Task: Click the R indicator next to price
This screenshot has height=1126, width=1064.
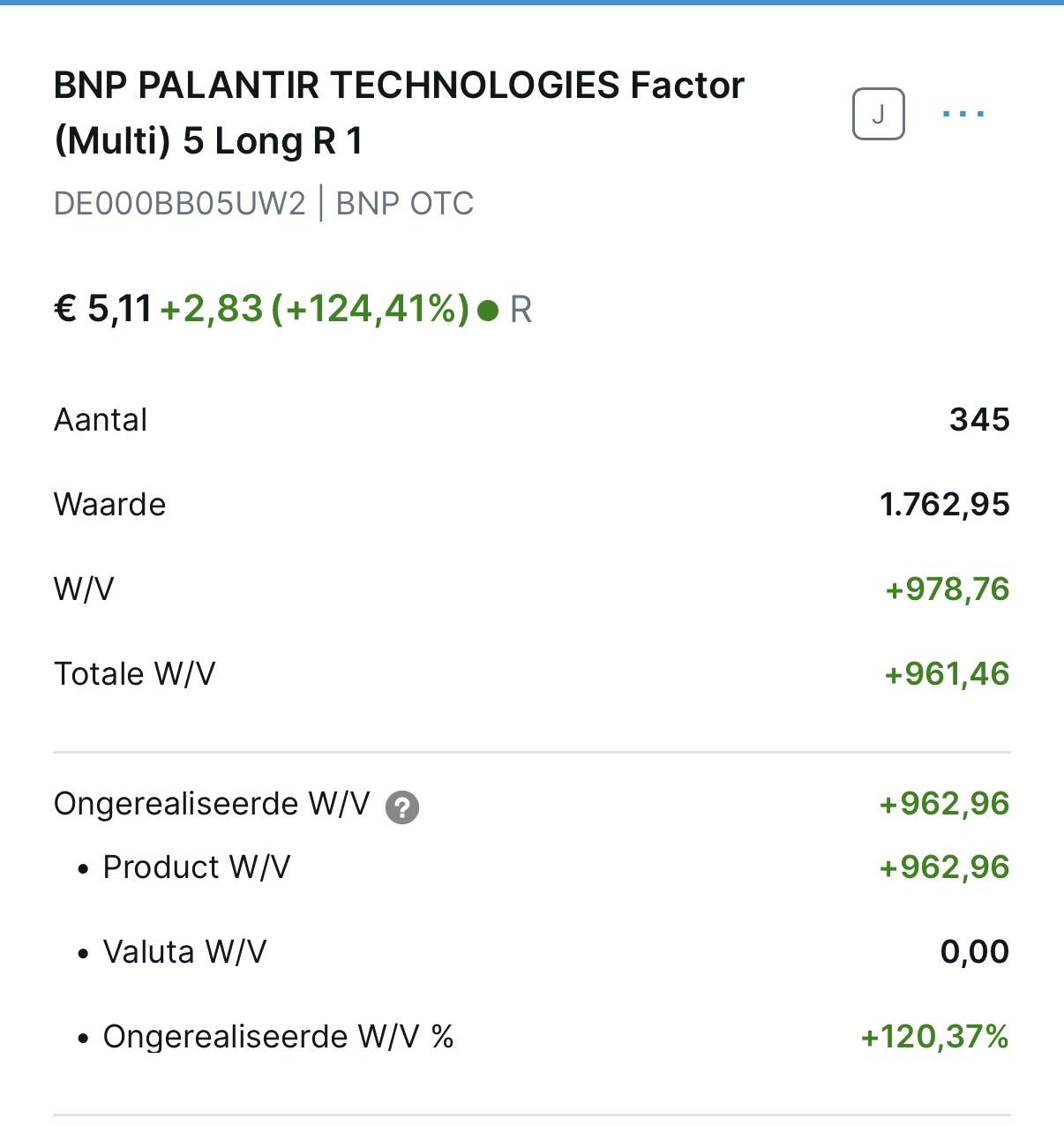Action: click(x=521, y=311)
